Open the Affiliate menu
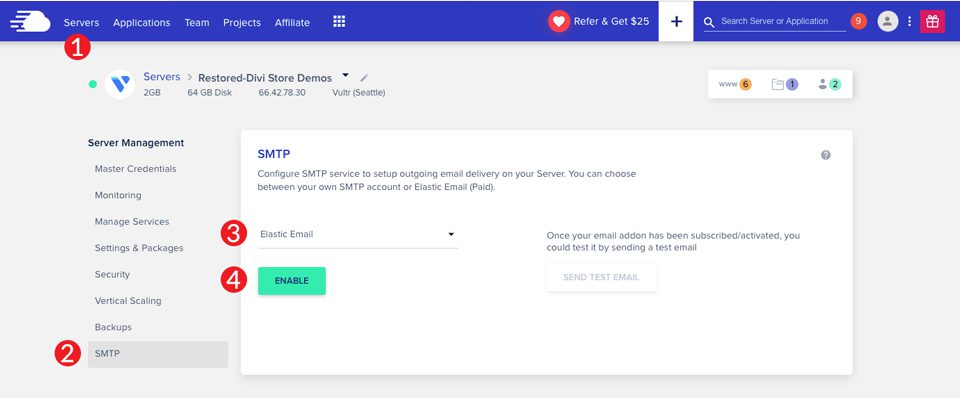 (x=292, y=23)
